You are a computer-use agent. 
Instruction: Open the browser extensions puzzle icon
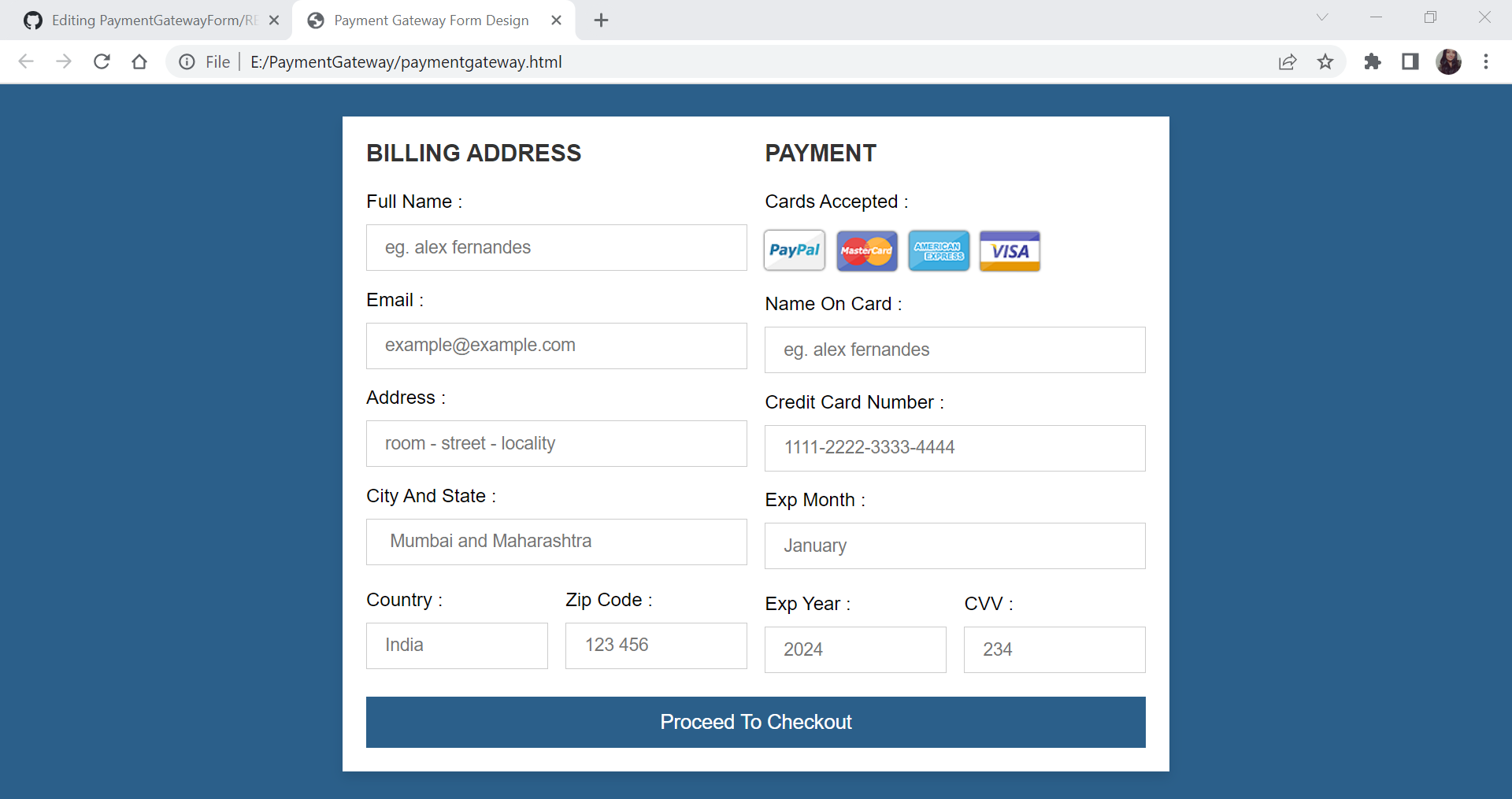pyautogui.click(x=1372, y=61)
